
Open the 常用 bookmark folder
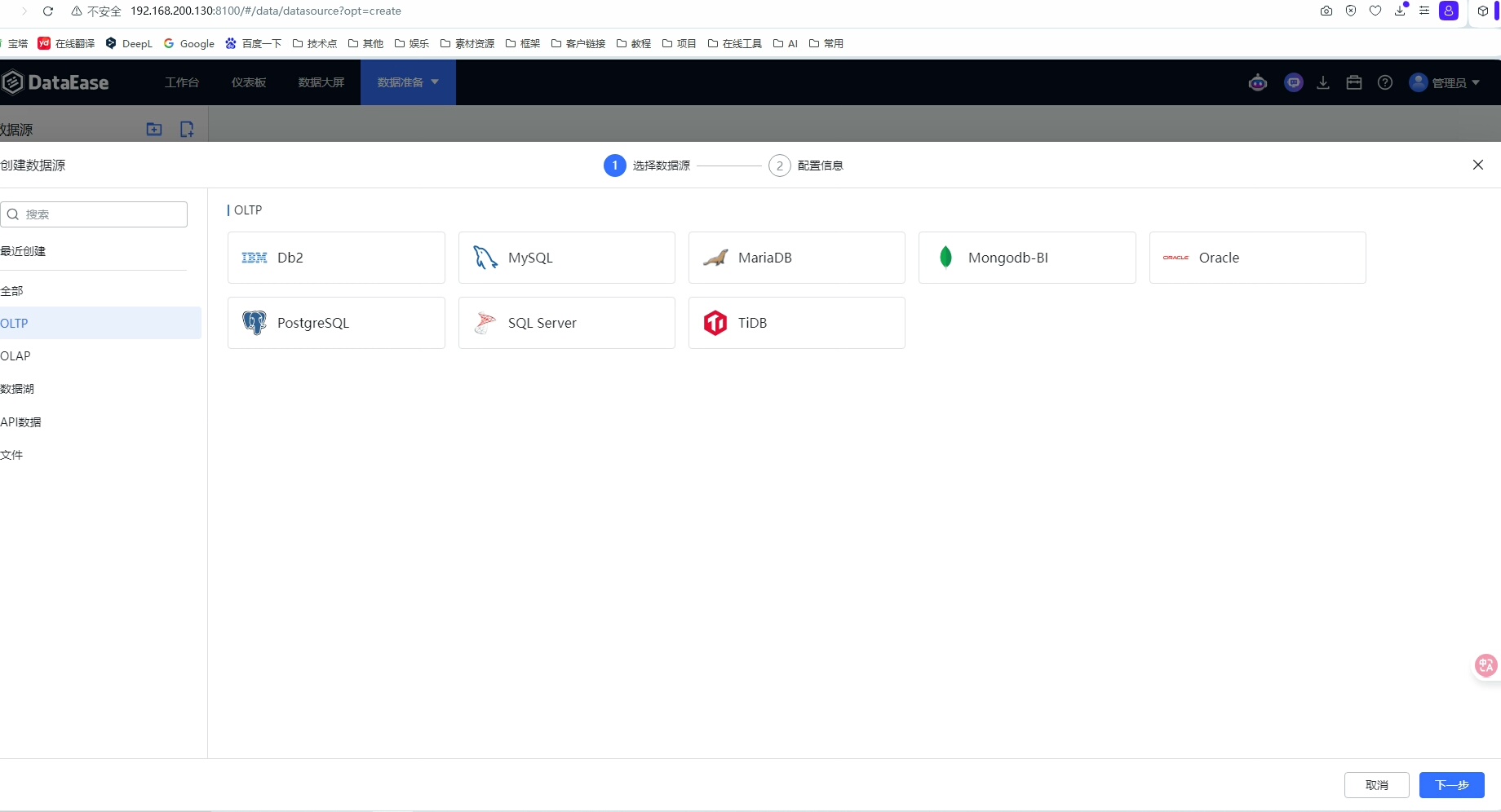coord(826,43)
